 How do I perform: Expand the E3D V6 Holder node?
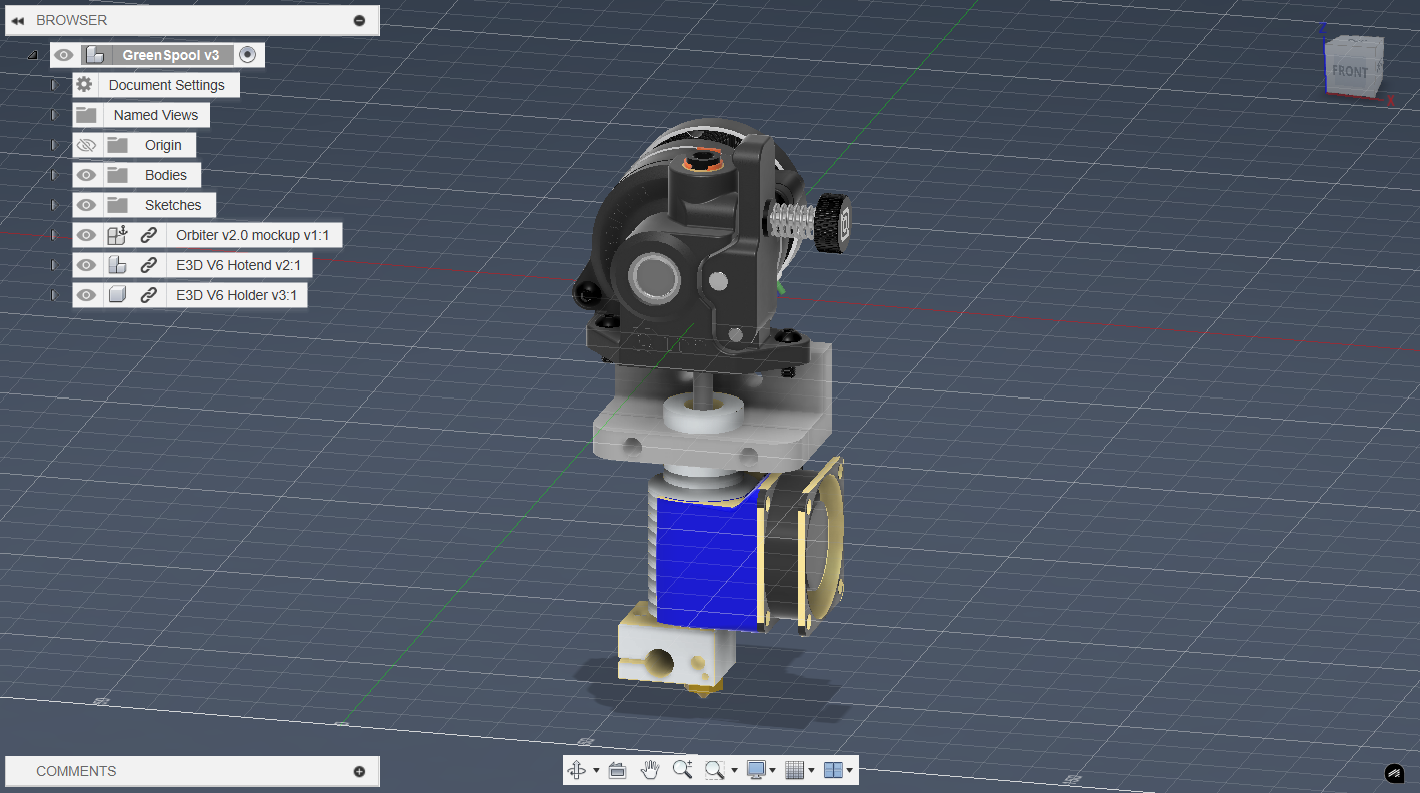point(54,295)
